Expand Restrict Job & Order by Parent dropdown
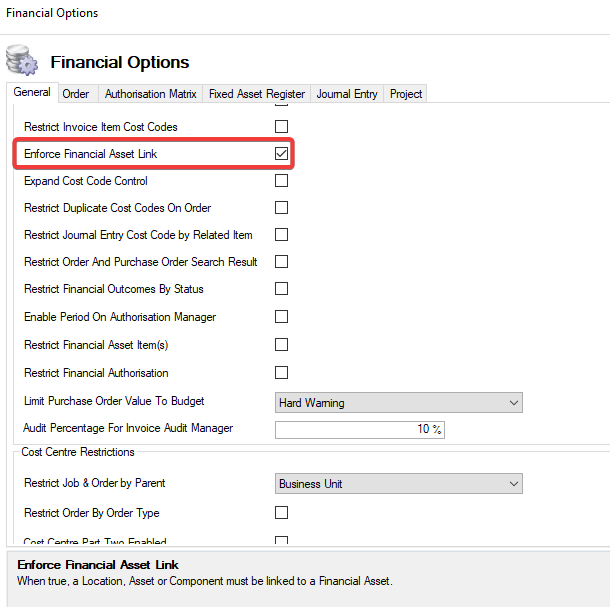Screen dimensions: 610x607 coord(399,484)
